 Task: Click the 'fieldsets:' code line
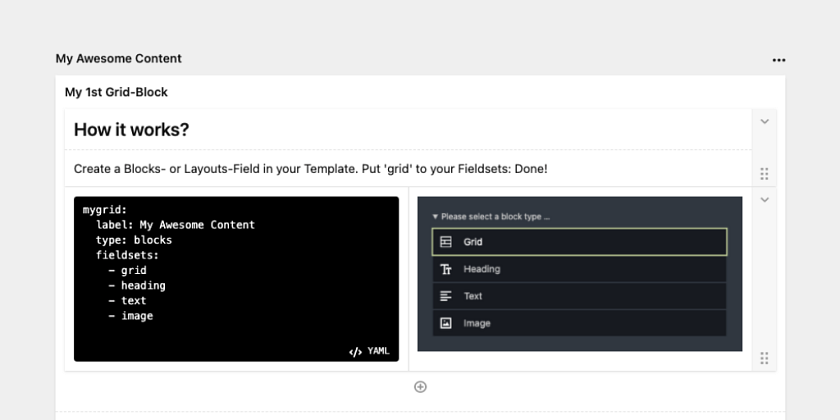click(x=128, y=255)
